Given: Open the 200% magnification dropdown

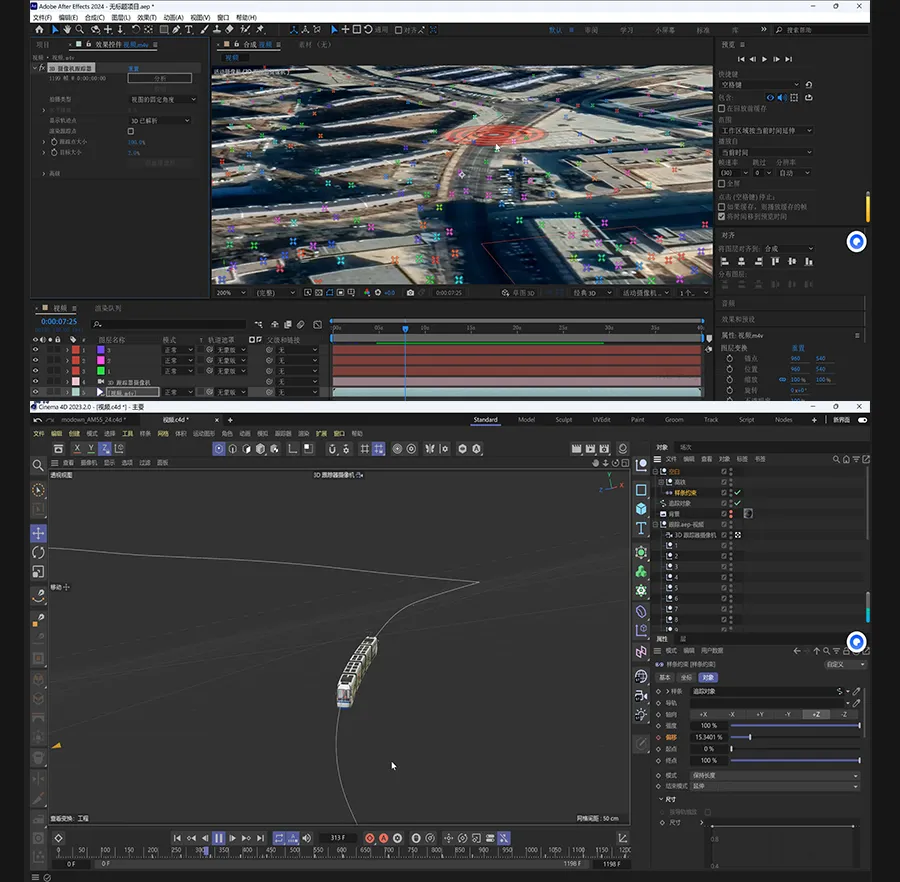Looking at the screenshot, I should tap(230, 293).
